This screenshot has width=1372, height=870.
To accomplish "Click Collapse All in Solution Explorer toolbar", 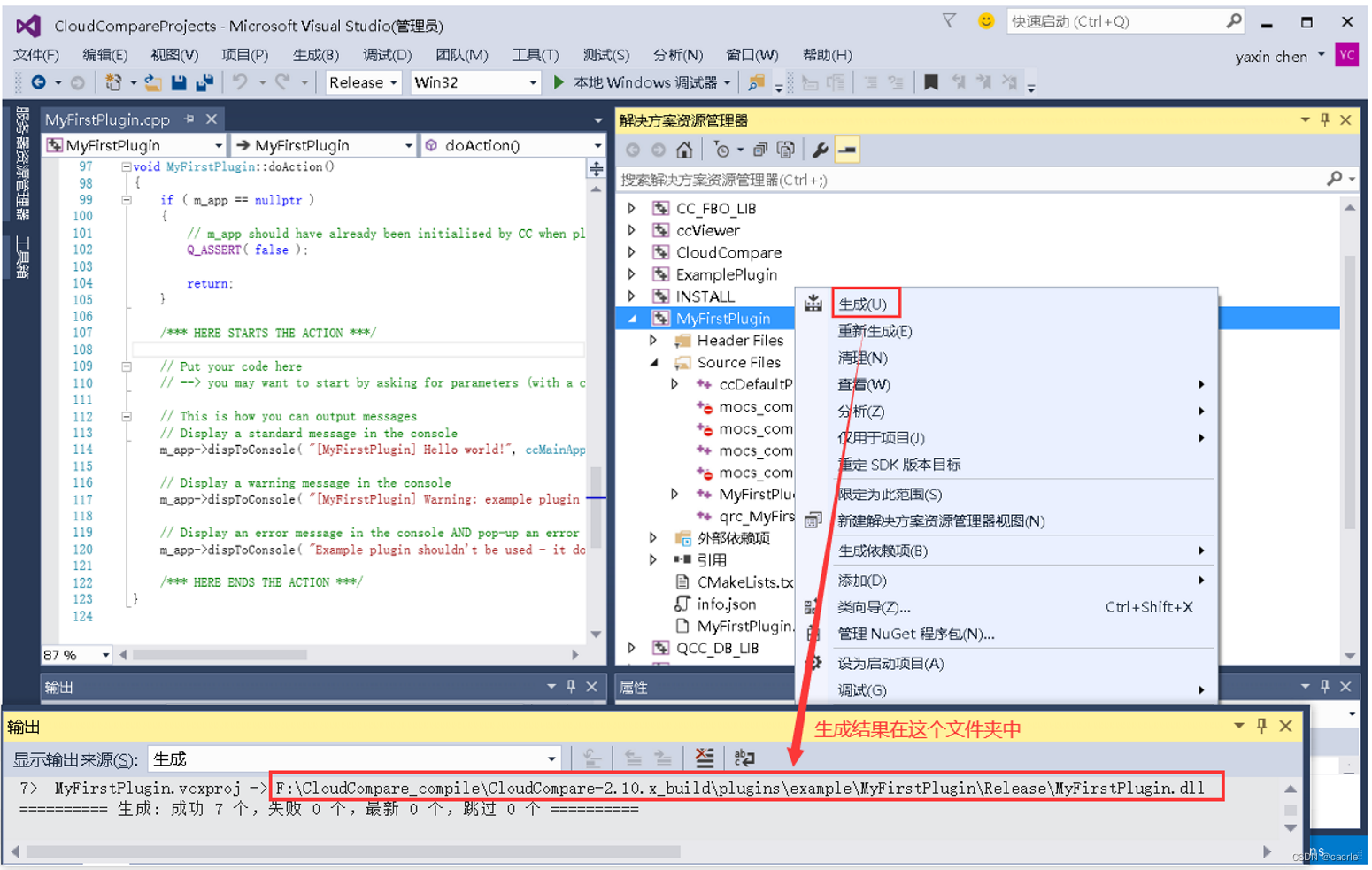I will click(x=759, y=150).
